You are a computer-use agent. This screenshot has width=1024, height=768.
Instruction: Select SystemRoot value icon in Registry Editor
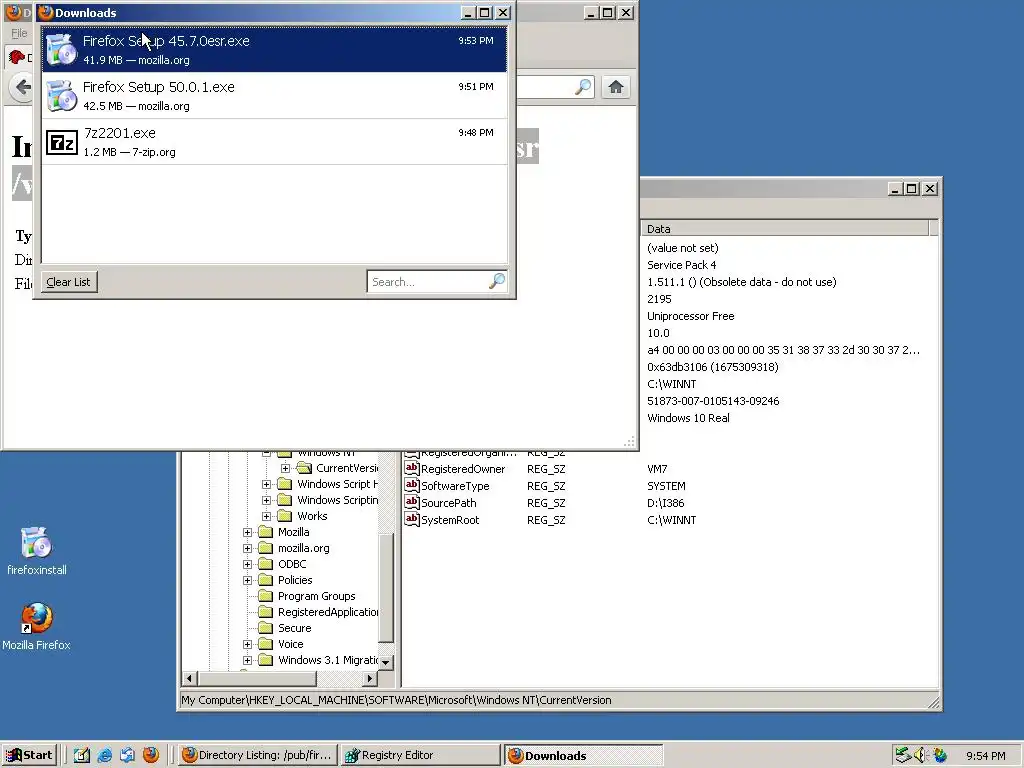(x=411, y=519)
